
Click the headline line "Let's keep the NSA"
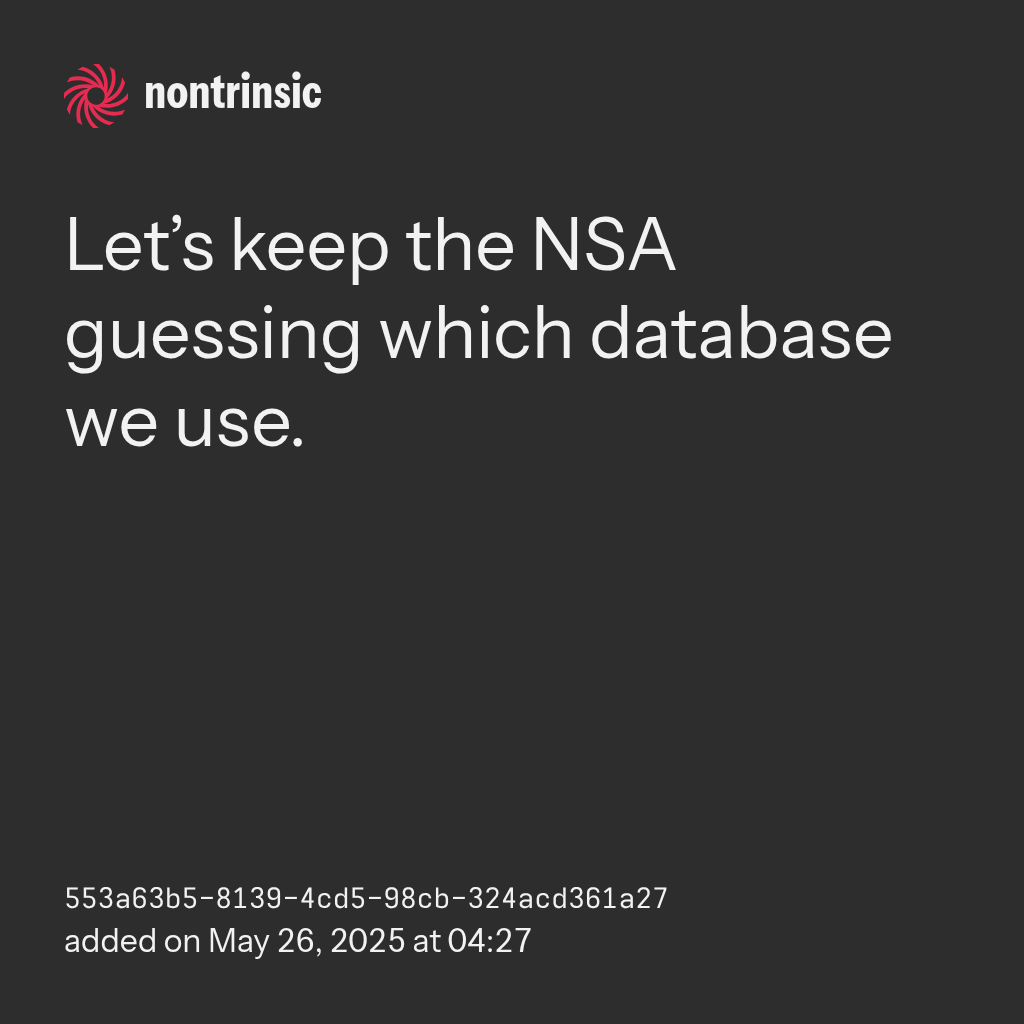point(371,247)
